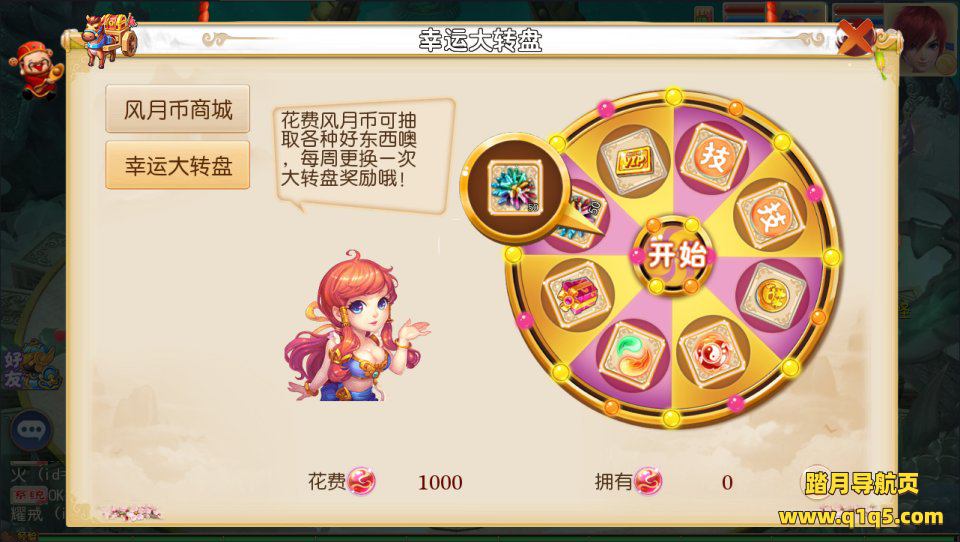Open the 风月币商城 tab

click(178, 109)
